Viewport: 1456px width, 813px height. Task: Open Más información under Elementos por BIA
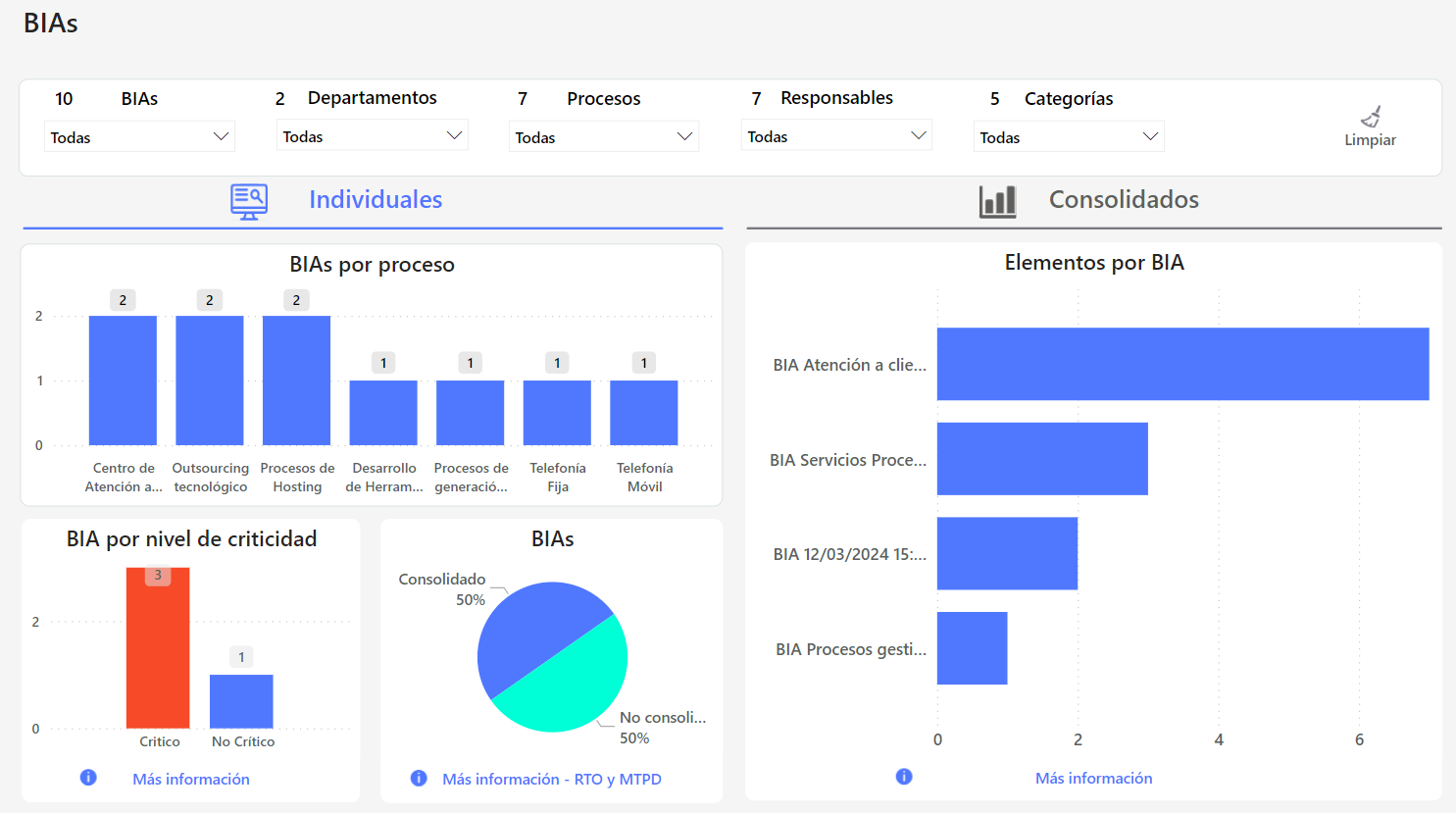[x=1093, y=778]
